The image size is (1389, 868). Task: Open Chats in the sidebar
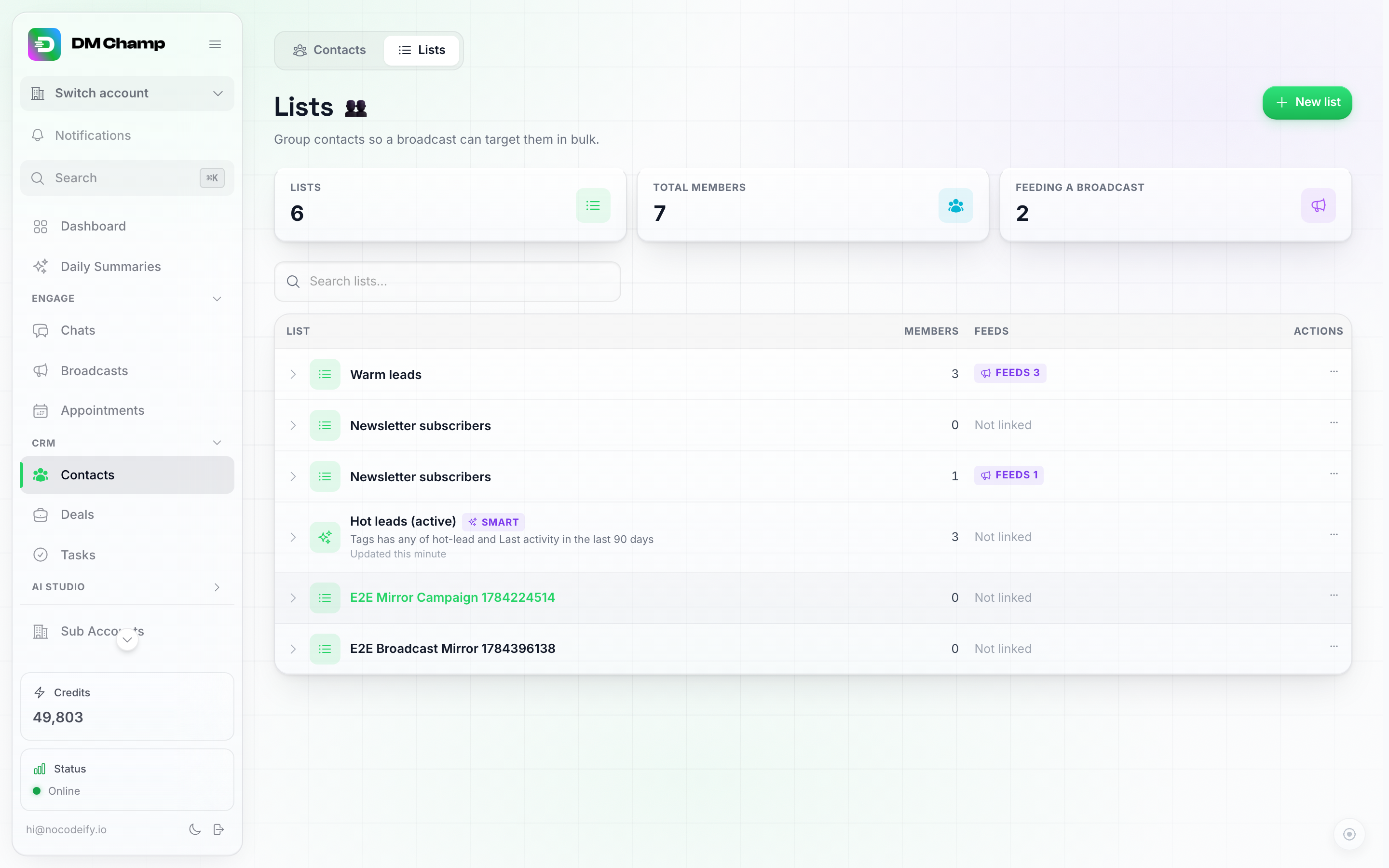[127, 330]
